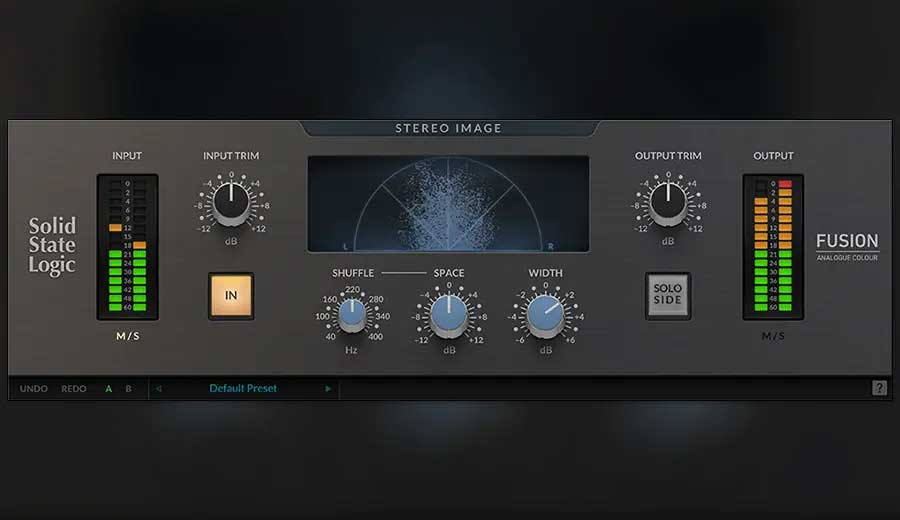This screenshot has height=520, width=900.
Task: Click the SPACE dB knob
Action: point(449,315)
